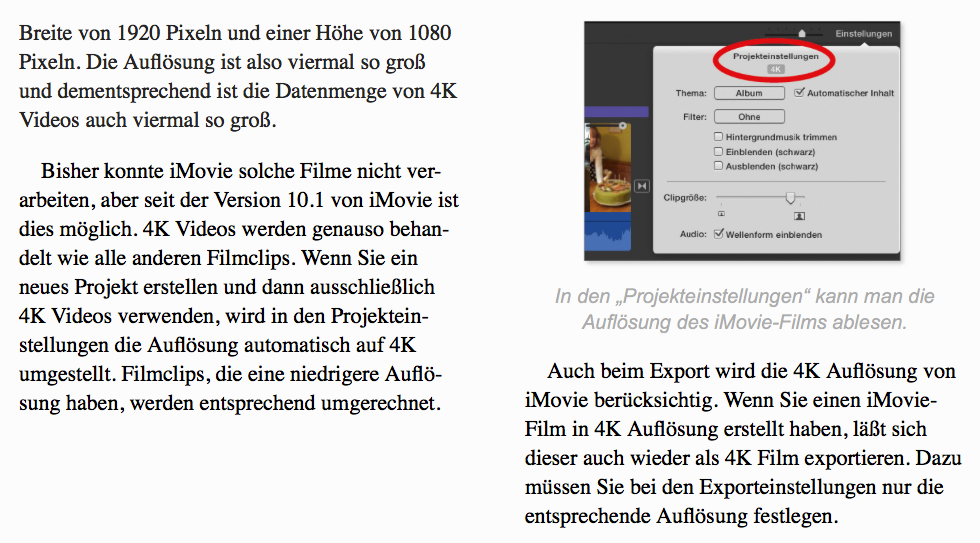Viewport: 980px width, 543px height.
Task: Click the caption text under the image
Action: (x=744, y=309)
